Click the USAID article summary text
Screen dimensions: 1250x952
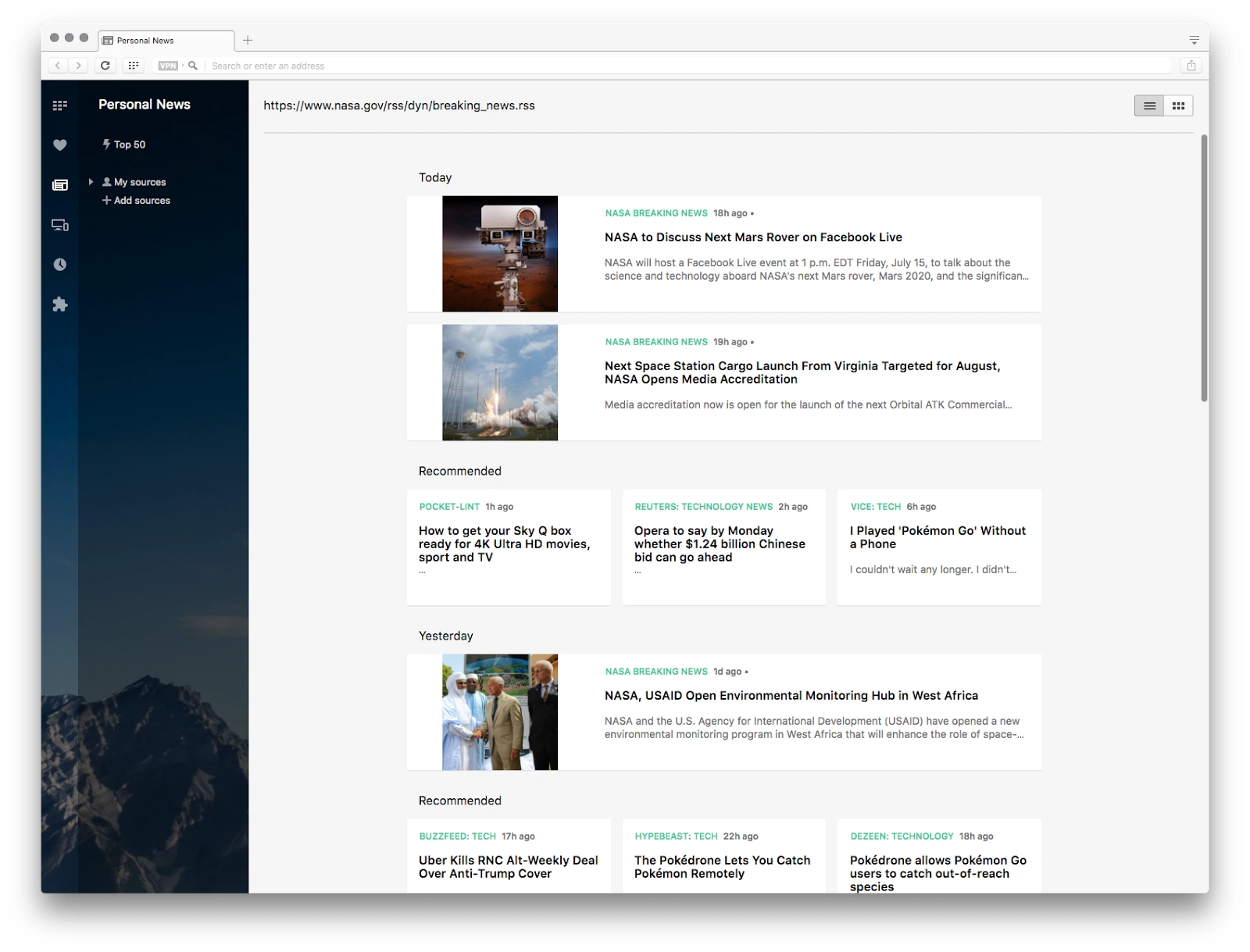point(814,728)
